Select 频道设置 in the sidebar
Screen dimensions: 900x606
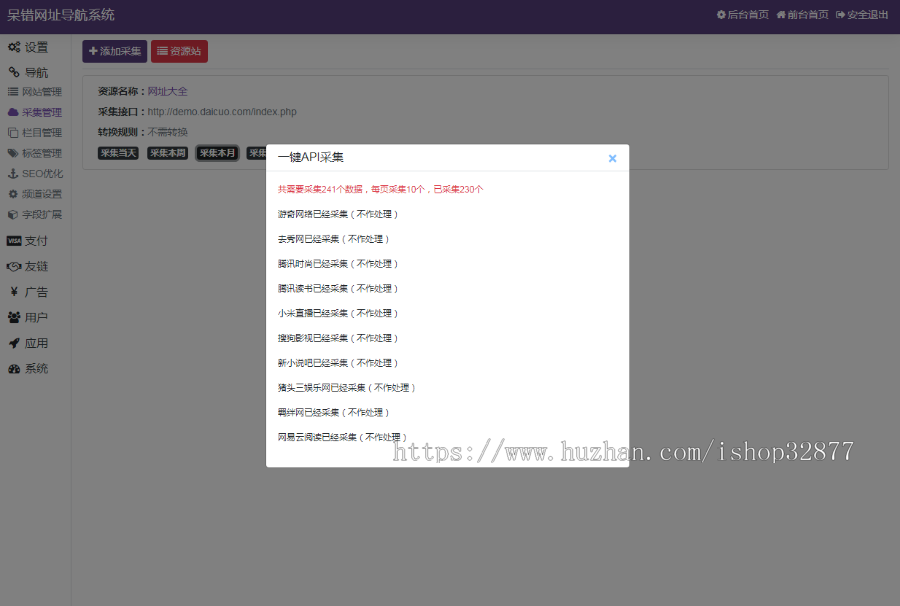tap(36, 194)
